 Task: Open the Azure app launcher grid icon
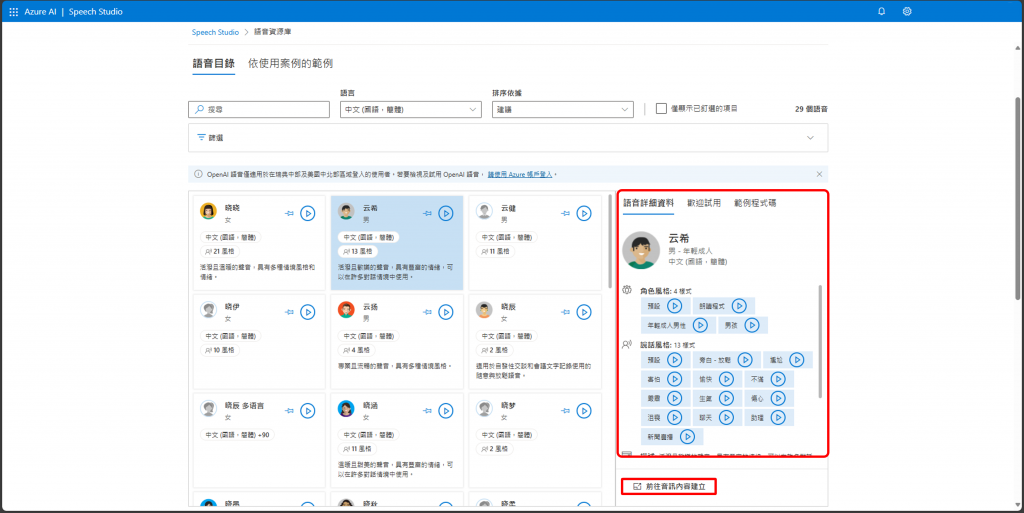click(x=13, y=12)
